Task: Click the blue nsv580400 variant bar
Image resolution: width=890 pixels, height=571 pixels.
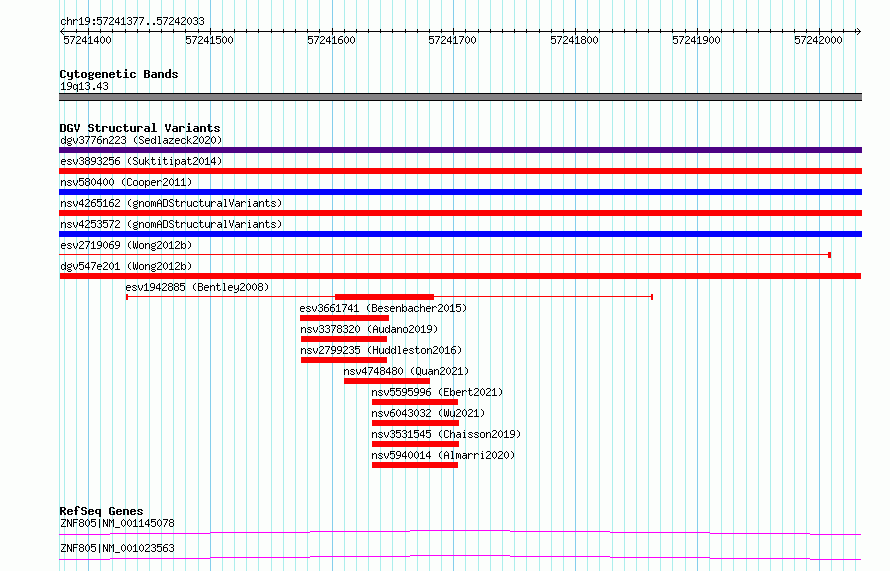Action: click(x=460, y=192)
